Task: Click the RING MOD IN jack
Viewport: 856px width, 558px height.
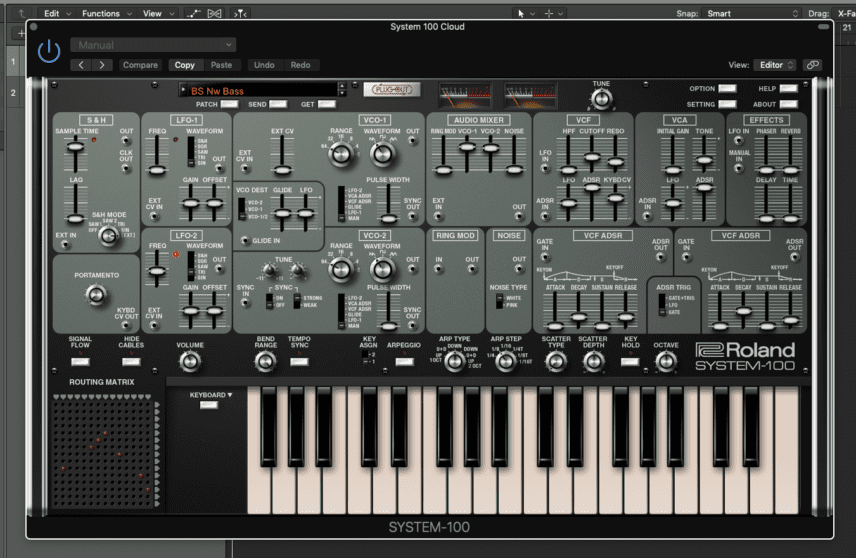Action: tap(438, 269)
